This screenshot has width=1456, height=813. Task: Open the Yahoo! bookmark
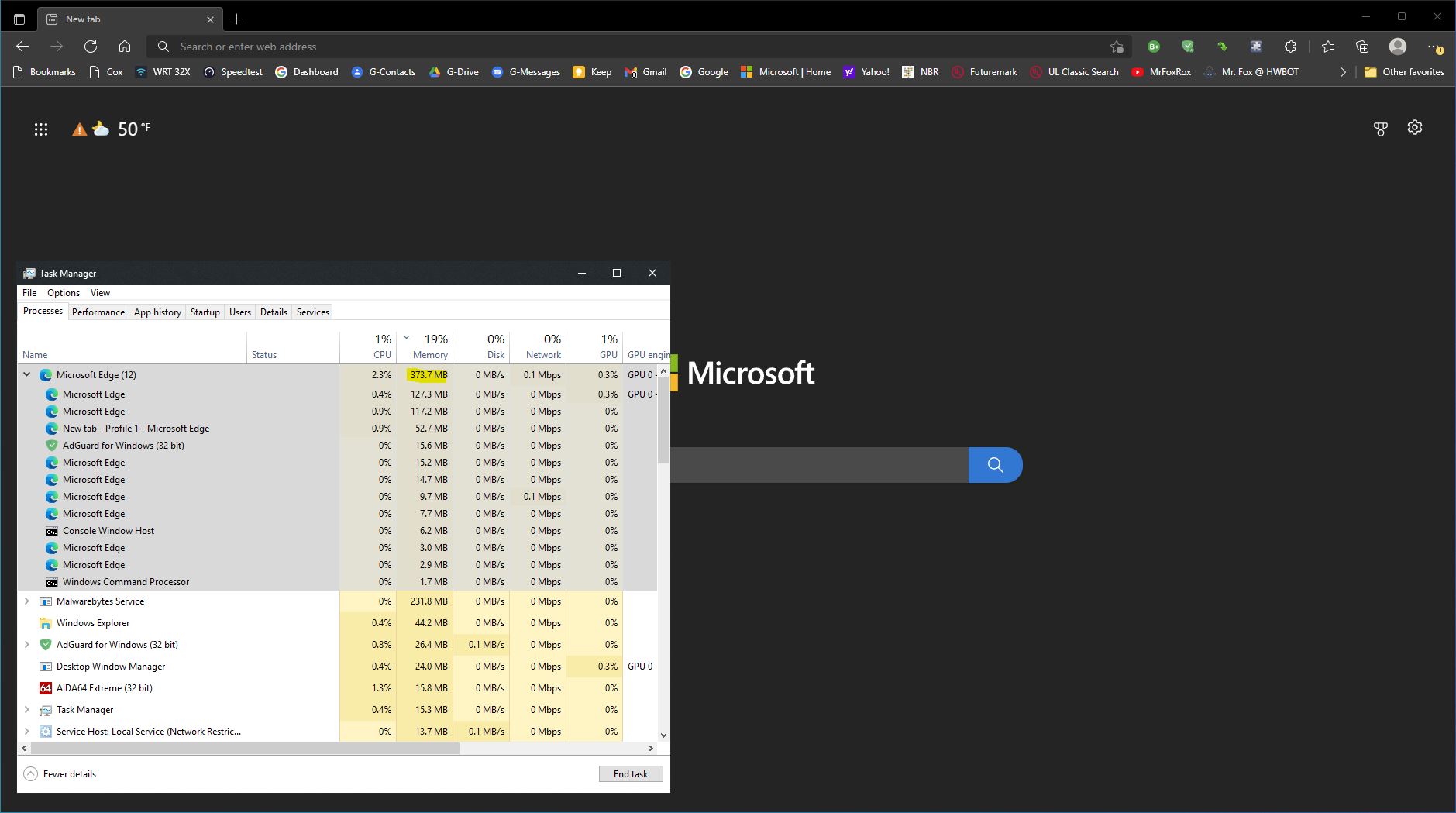(866, 72)
